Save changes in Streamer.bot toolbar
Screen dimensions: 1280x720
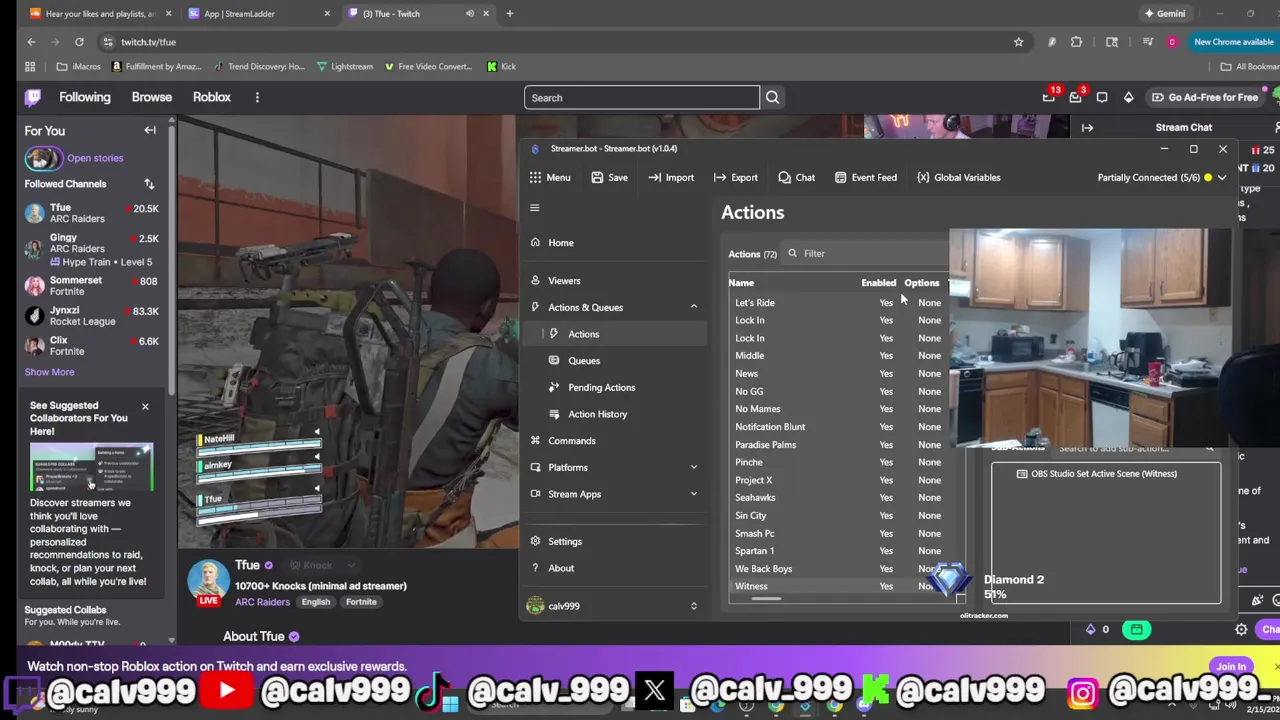609,177
